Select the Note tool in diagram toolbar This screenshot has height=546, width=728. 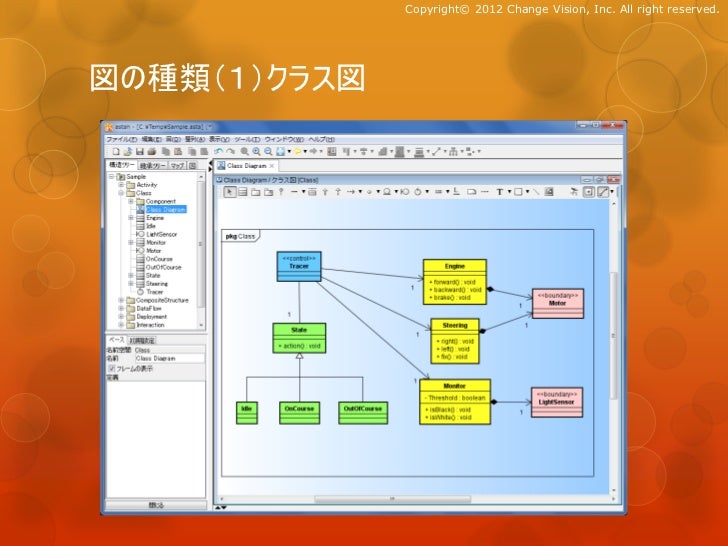[472, 192]
